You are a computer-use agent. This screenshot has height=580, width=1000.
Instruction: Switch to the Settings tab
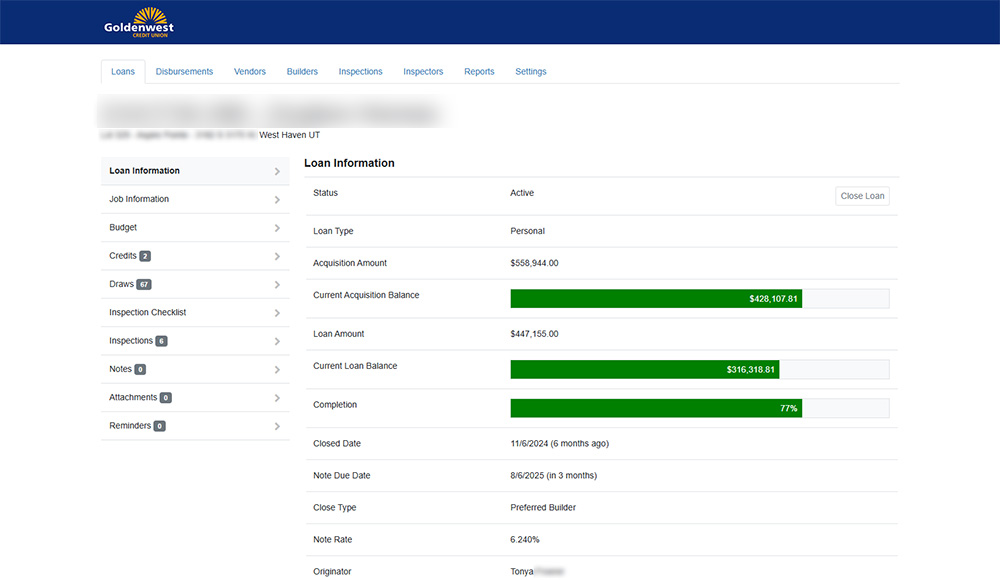(x=531, y=71)
